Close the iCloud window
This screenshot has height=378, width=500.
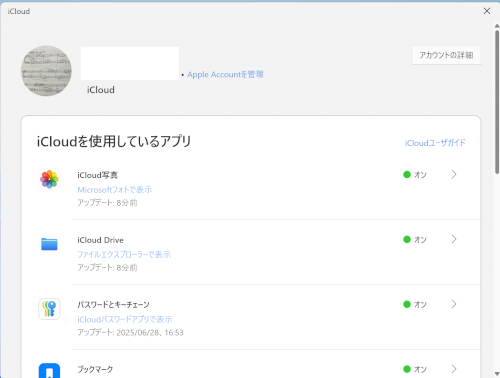click(487, 11)
